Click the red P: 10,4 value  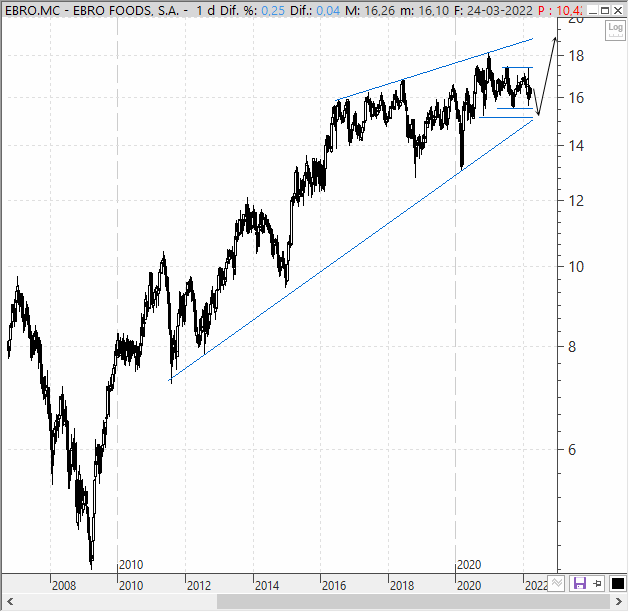pos(560,11)
